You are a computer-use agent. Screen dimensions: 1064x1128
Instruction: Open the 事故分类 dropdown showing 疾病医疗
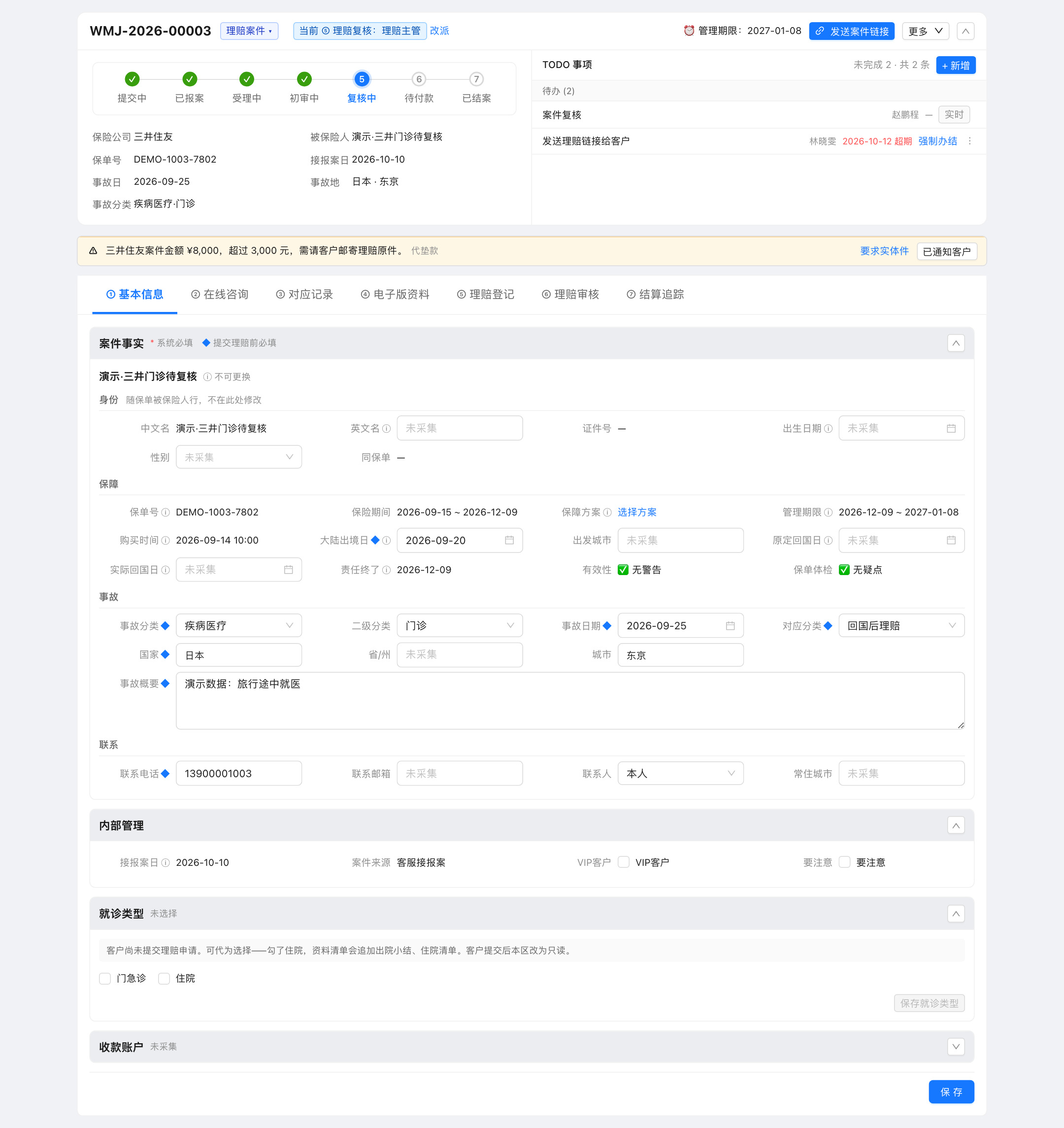click(239, 625)
